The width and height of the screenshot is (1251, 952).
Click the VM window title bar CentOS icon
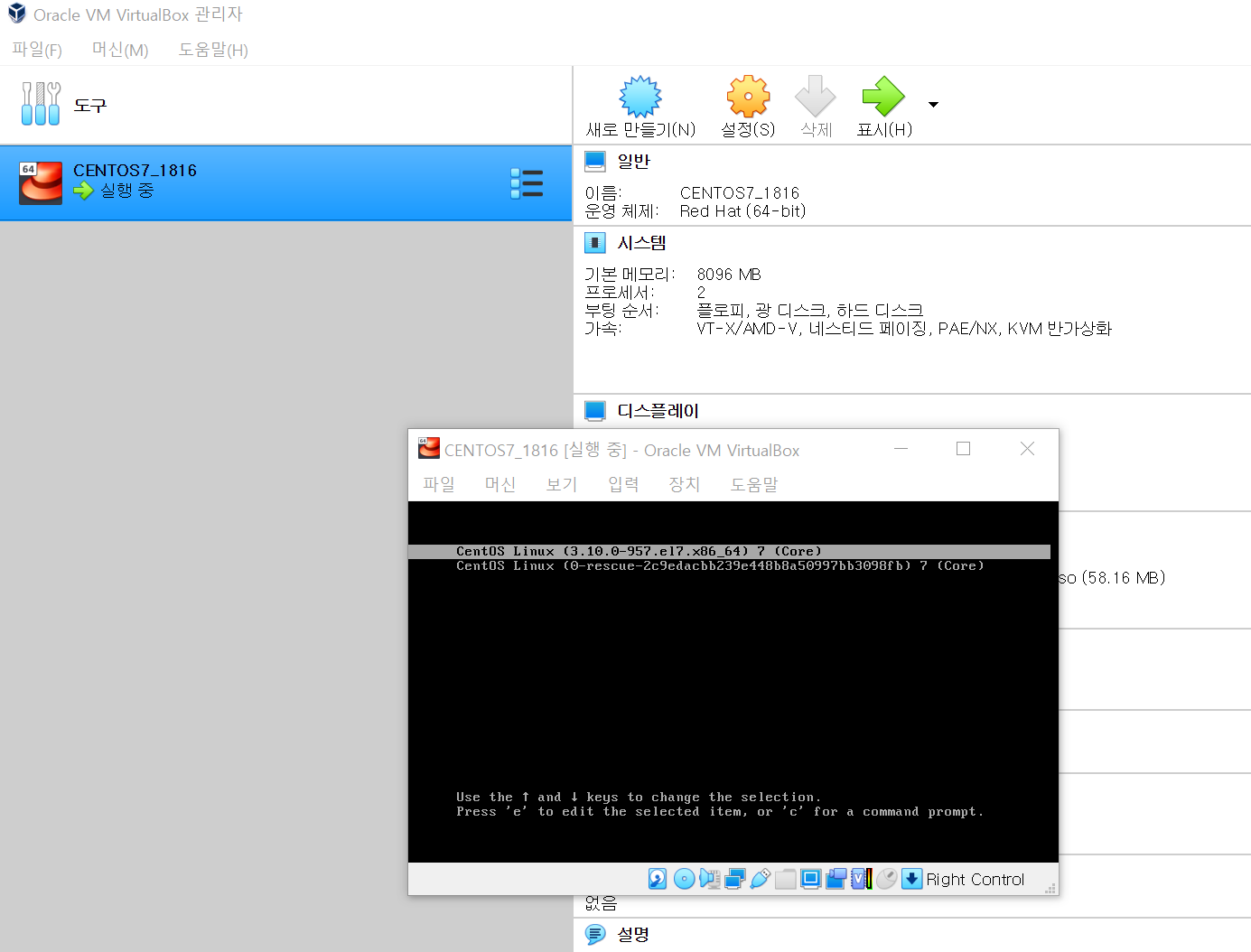click(x=429, y=448)
